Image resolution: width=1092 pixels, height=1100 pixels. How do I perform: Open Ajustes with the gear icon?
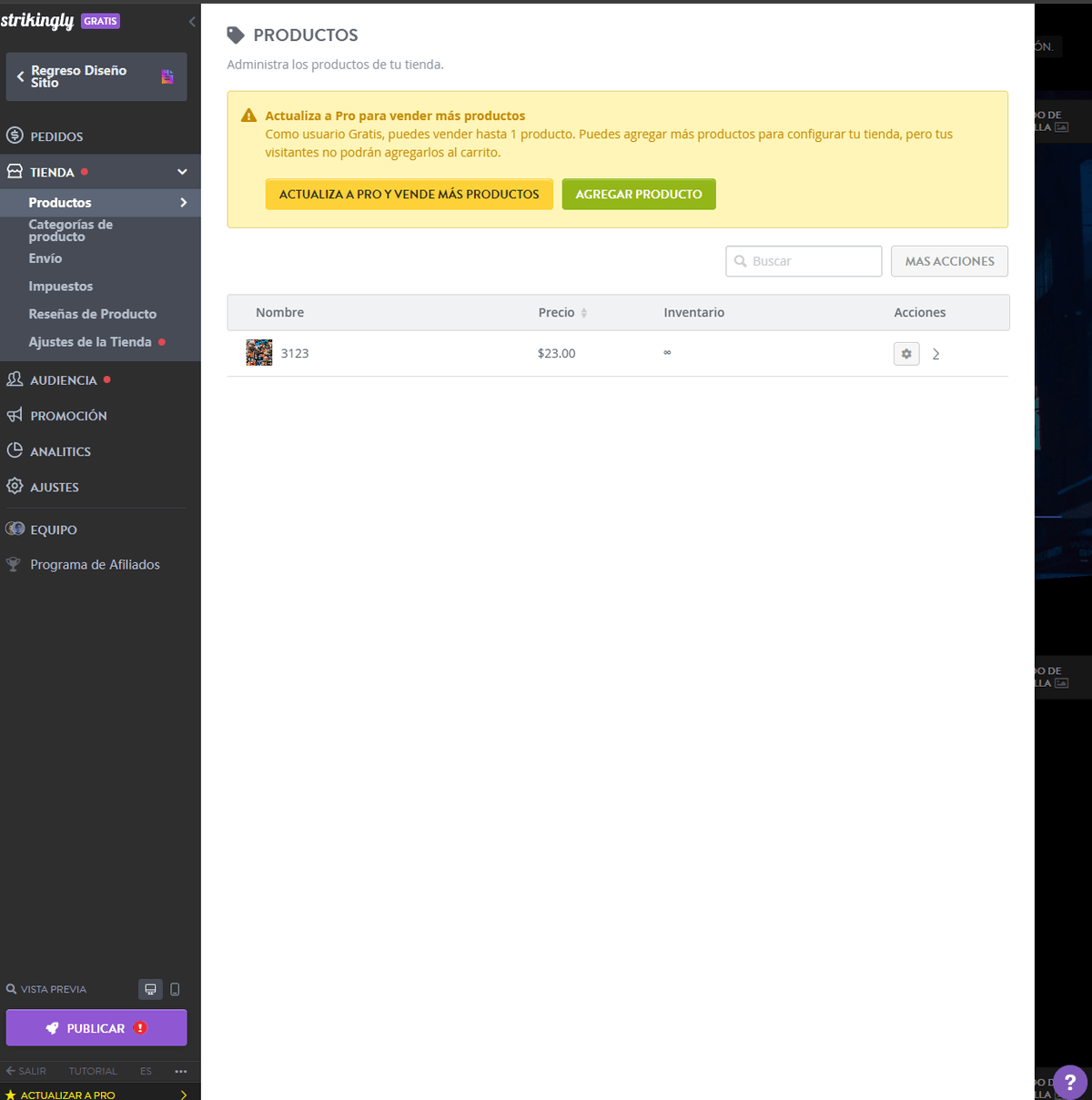tap(15, 486)
